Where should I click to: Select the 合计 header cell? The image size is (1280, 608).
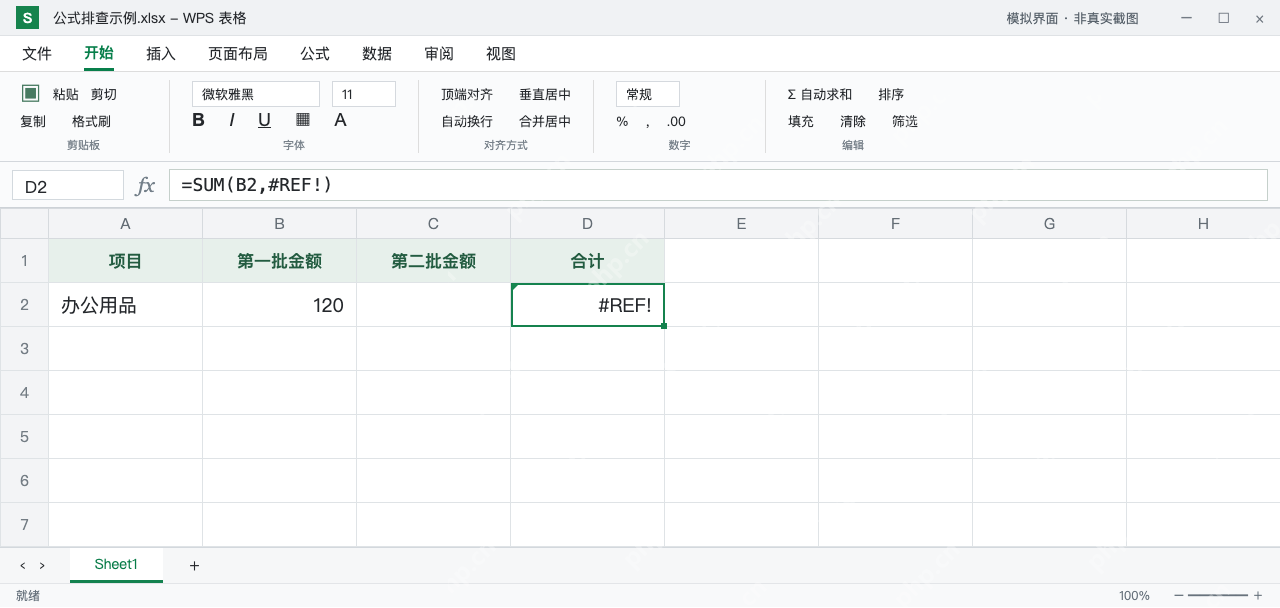(x=588, y=261)
